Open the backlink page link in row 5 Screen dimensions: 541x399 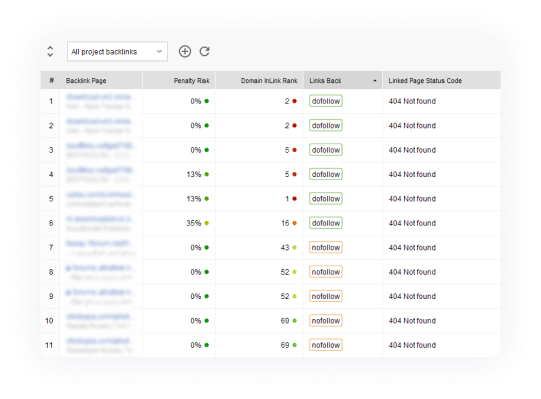pyautogui.click(x=99, y=194)
